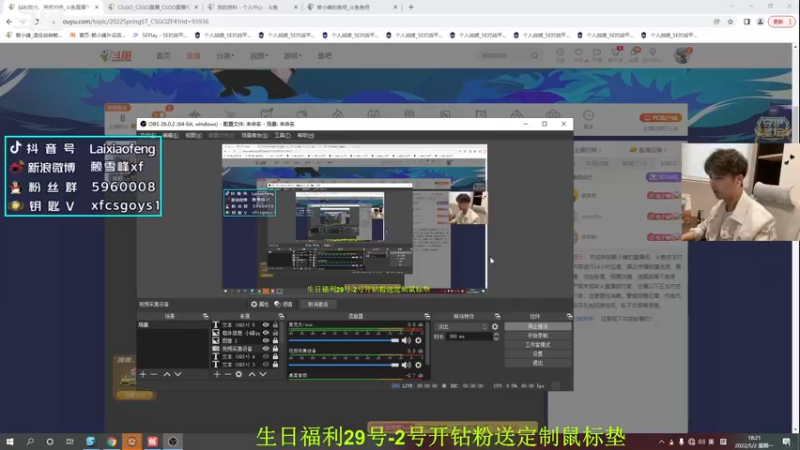Toggle visibility of the 文本 (GDI+) 5 source
The image size is (800, 450).
266,324
